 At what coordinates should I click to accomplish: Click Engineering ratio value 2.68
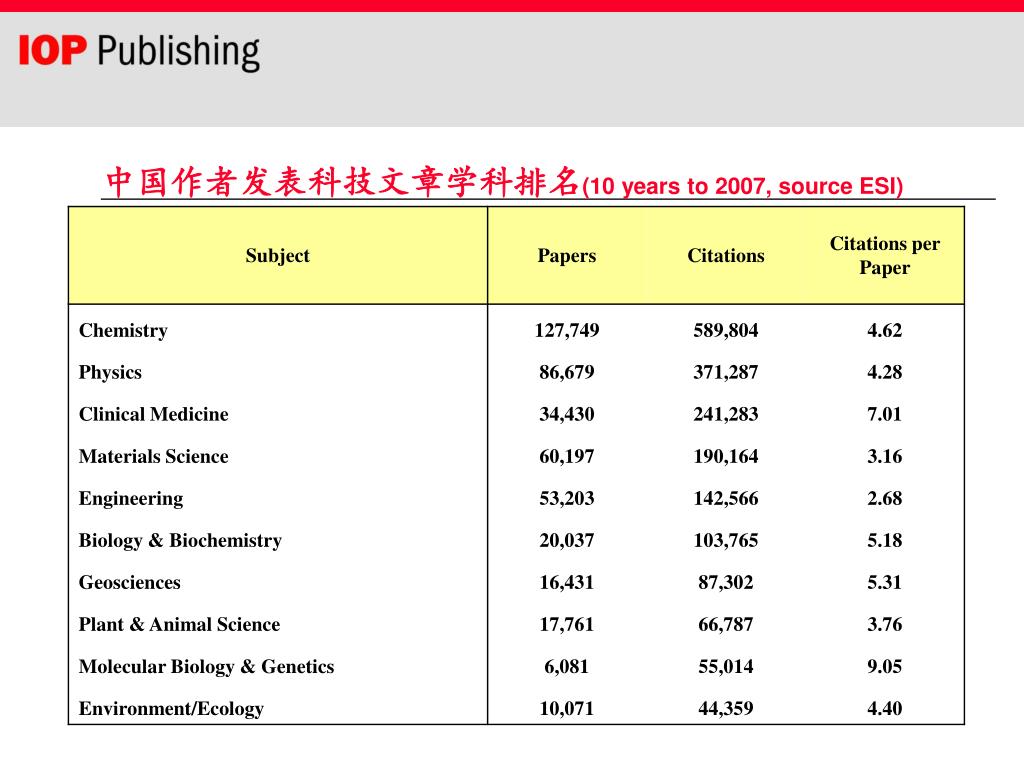tap(884, 498)
